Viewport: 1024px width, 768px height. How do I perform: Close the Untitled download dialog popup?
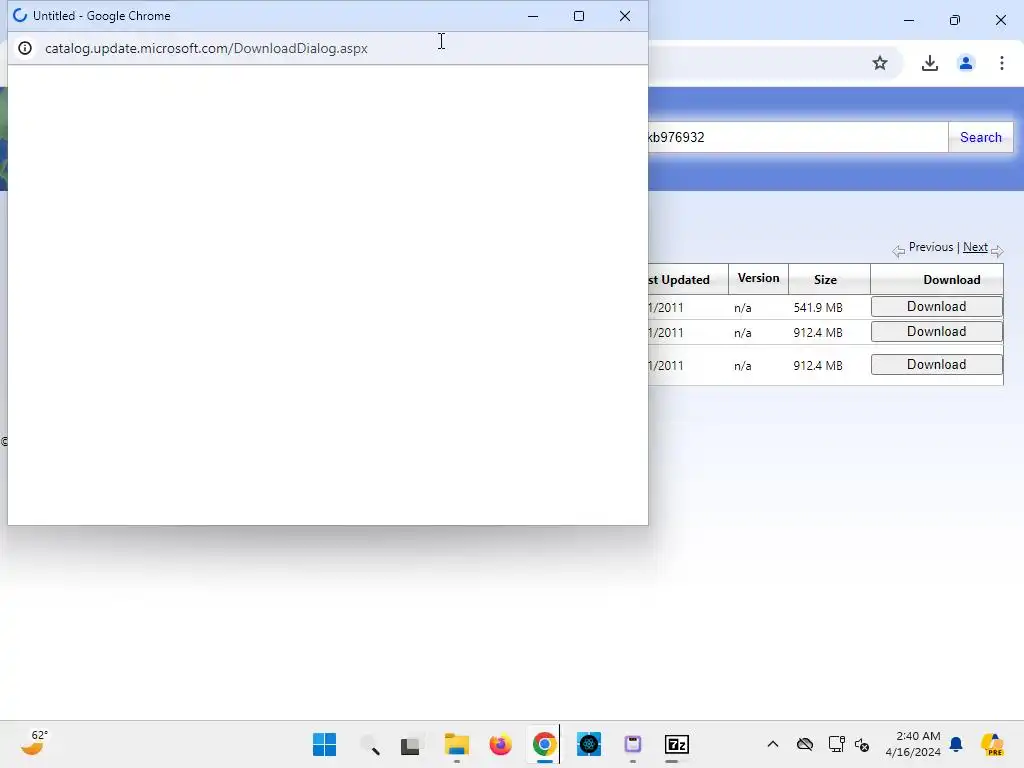(x=625, y=16)
